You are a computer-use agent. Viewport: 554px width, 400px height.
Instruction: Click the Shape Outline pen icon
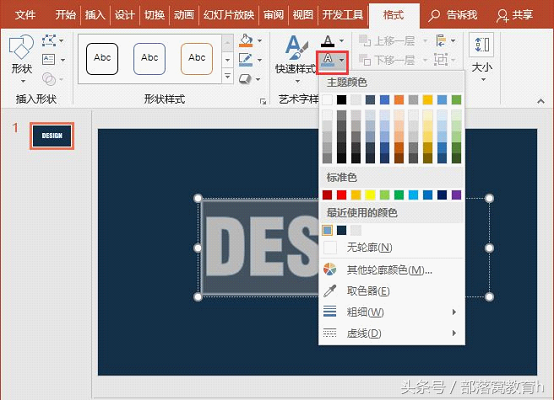click(246, 59)
